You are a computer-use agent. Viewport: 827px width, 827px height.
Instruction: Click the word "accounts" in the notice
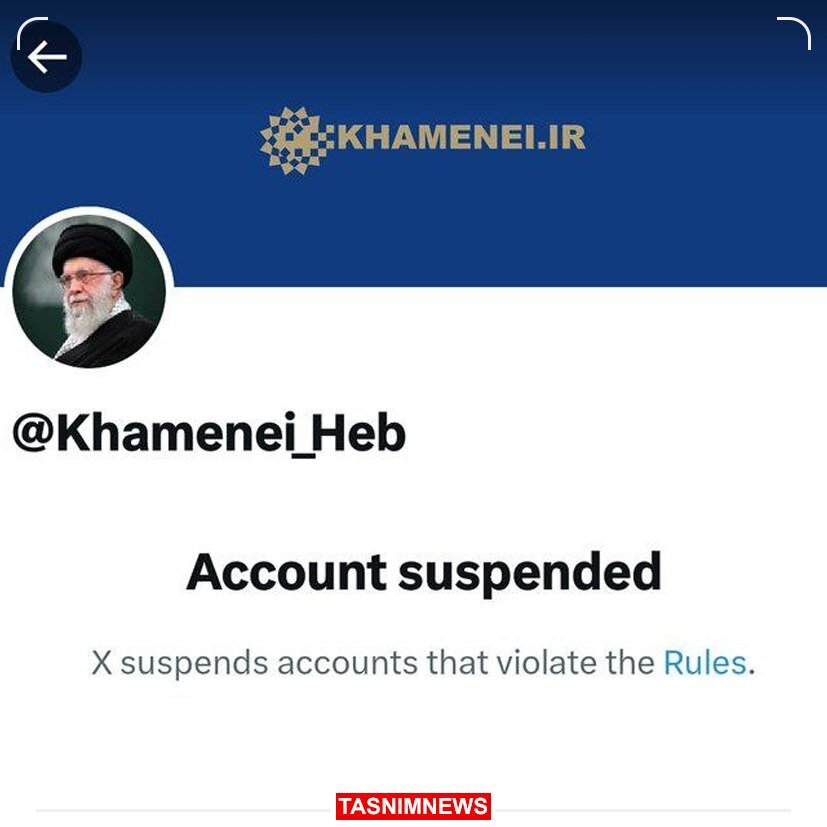(x=348, y=663)
